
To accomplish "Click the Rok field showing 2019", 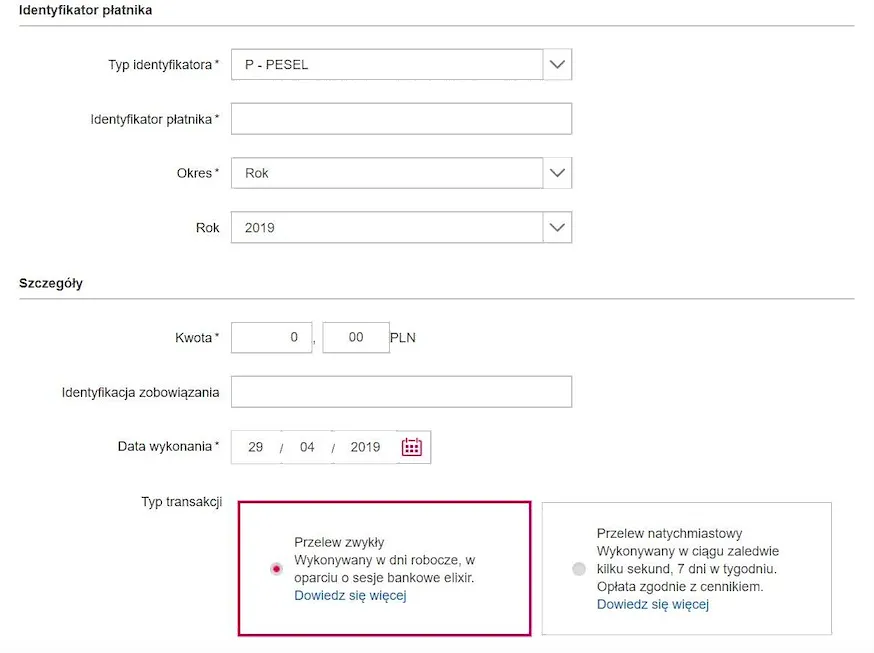I will pos(387,228).
